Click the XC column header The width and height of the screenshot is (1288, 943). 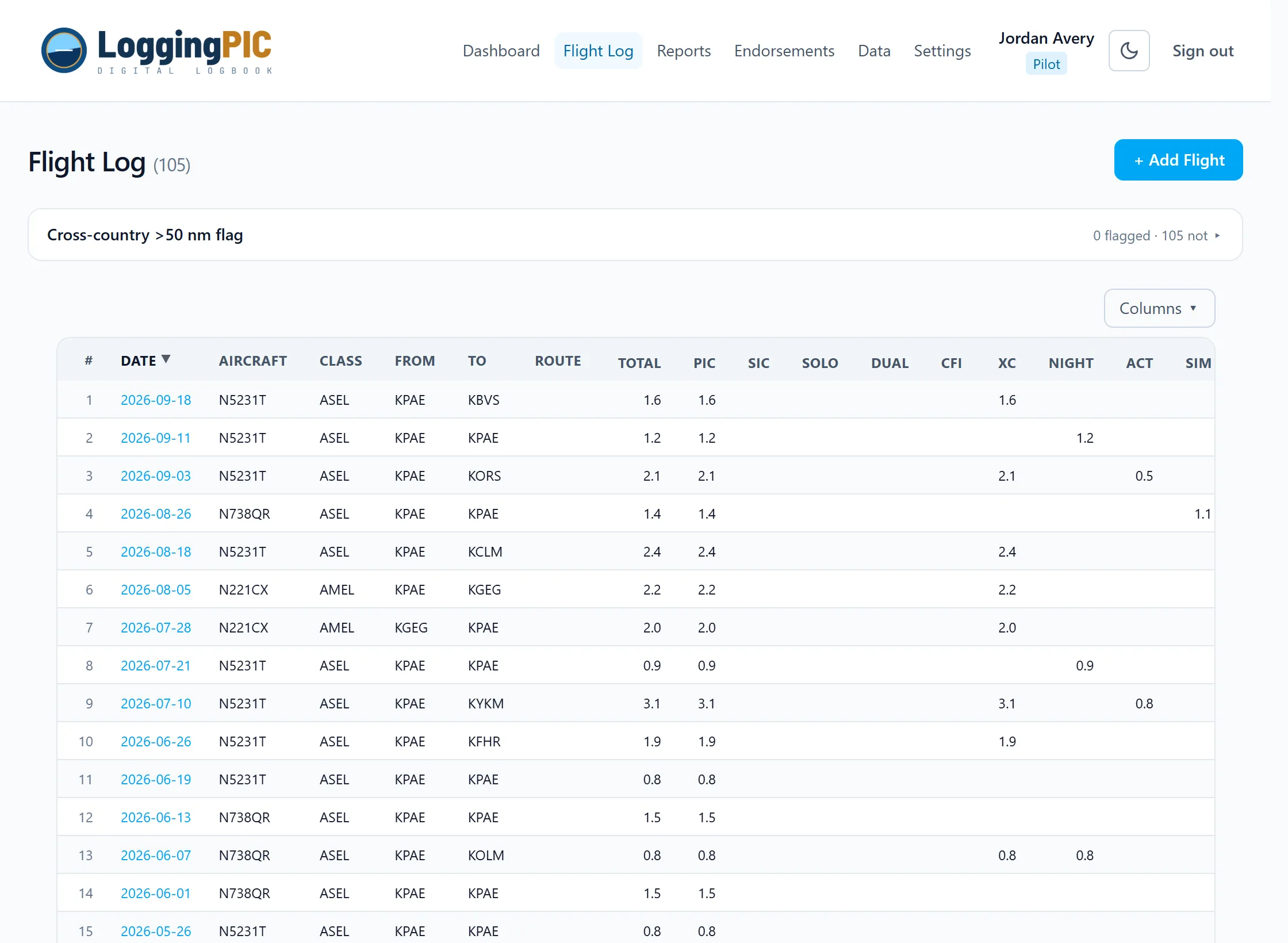coord(1006,363)
